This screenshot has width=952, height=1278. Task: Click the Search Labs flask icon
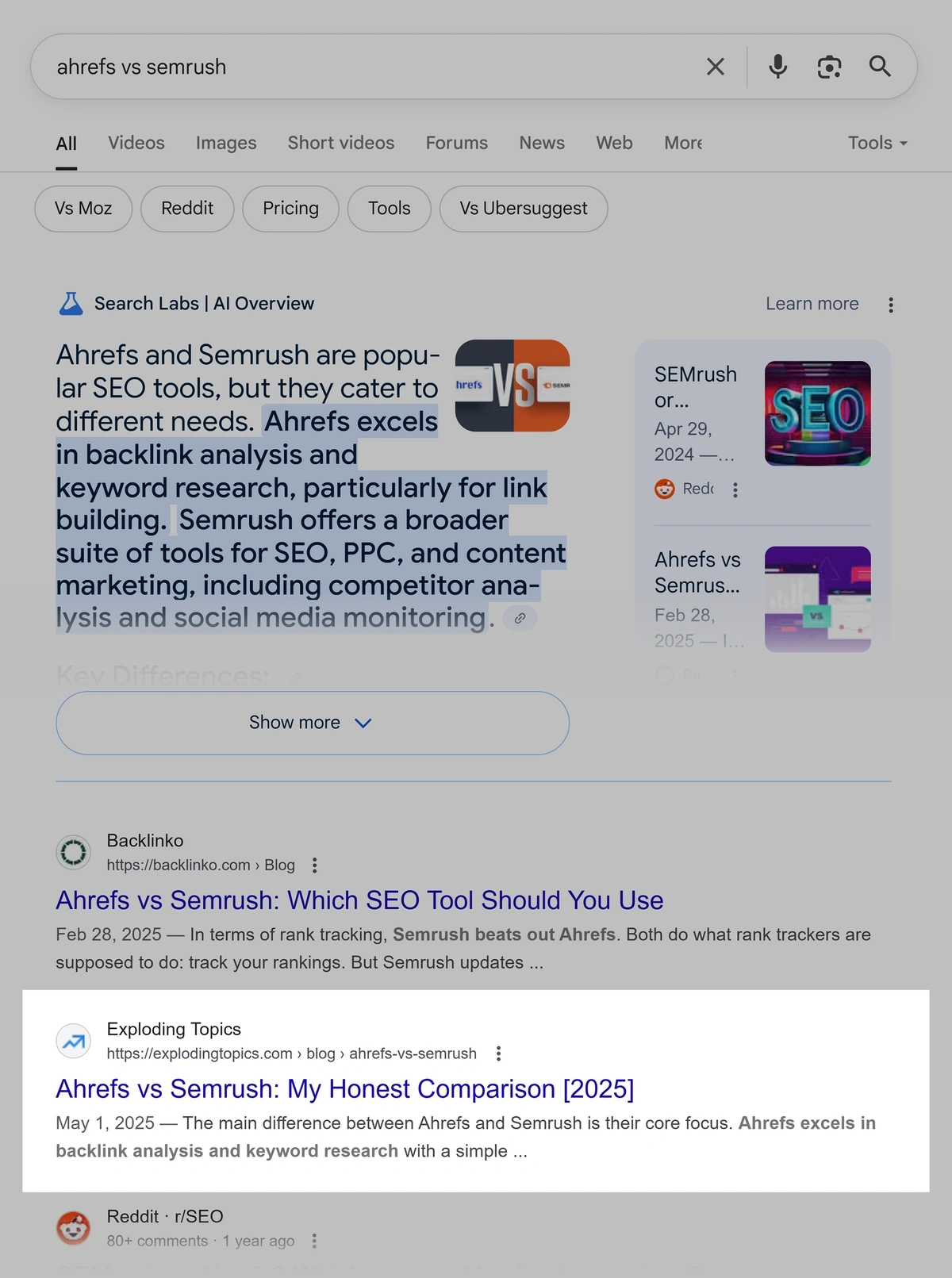coord(71,304)
